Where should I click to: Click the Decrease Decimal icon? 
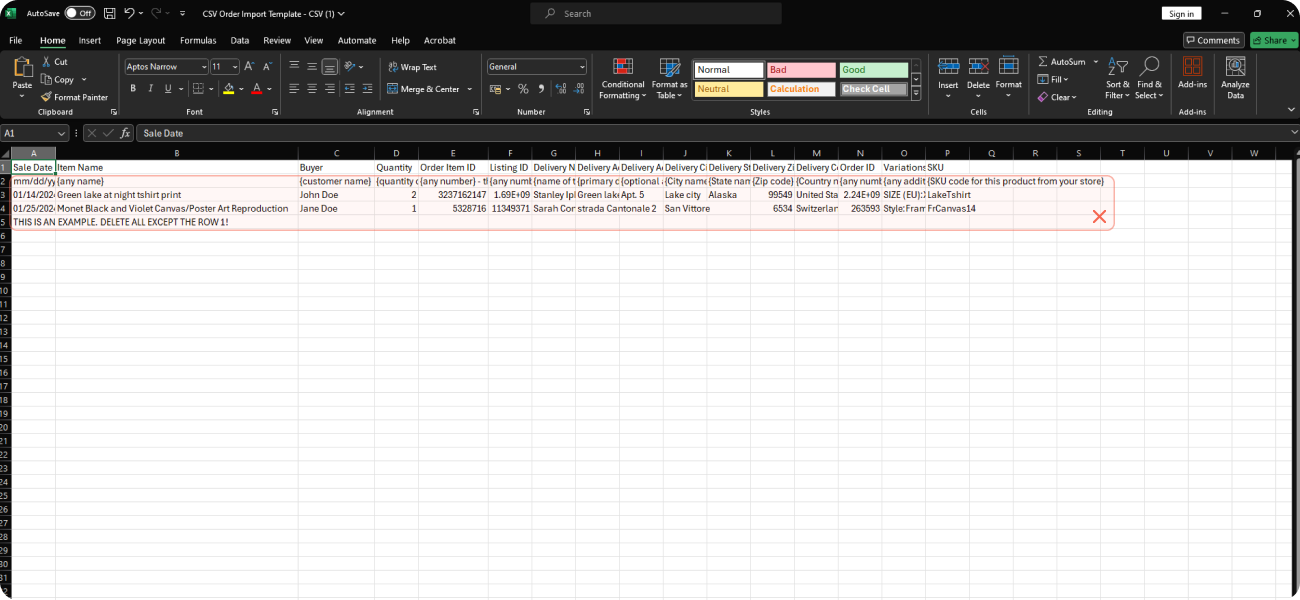coord(577,89)
